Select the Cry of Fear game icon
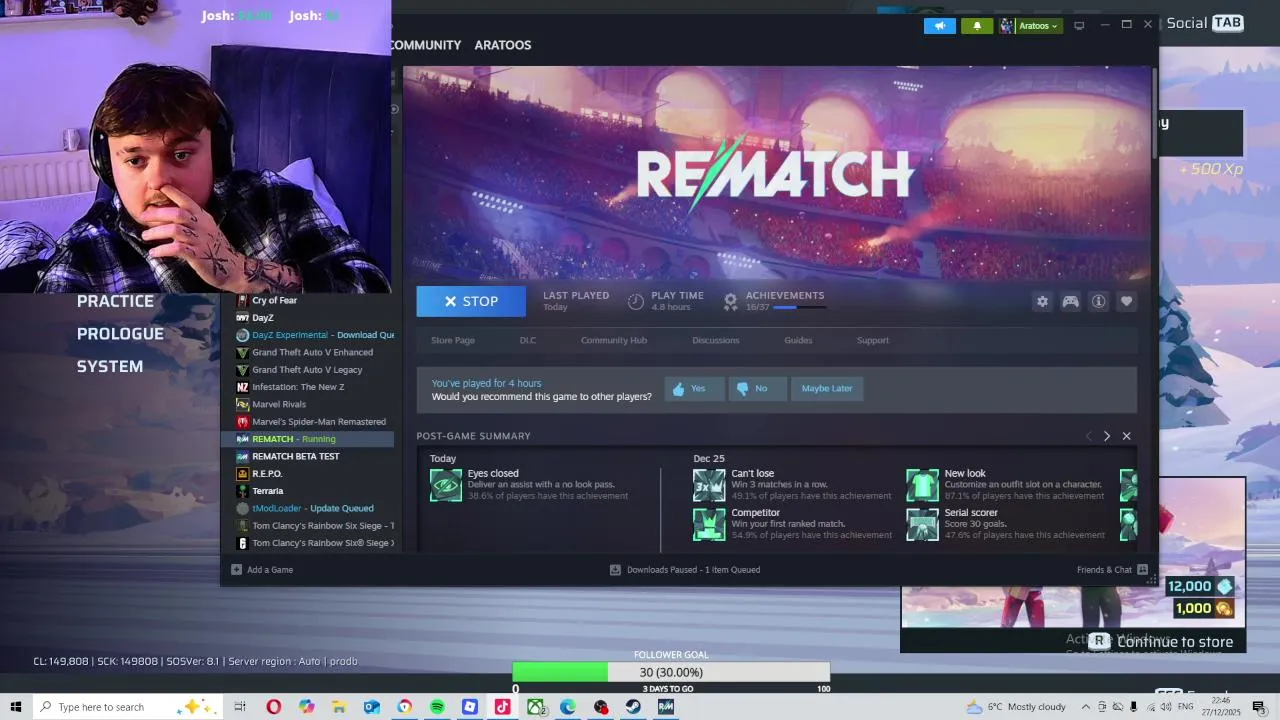Screen dimensions: 1280x720 point(242,300)
